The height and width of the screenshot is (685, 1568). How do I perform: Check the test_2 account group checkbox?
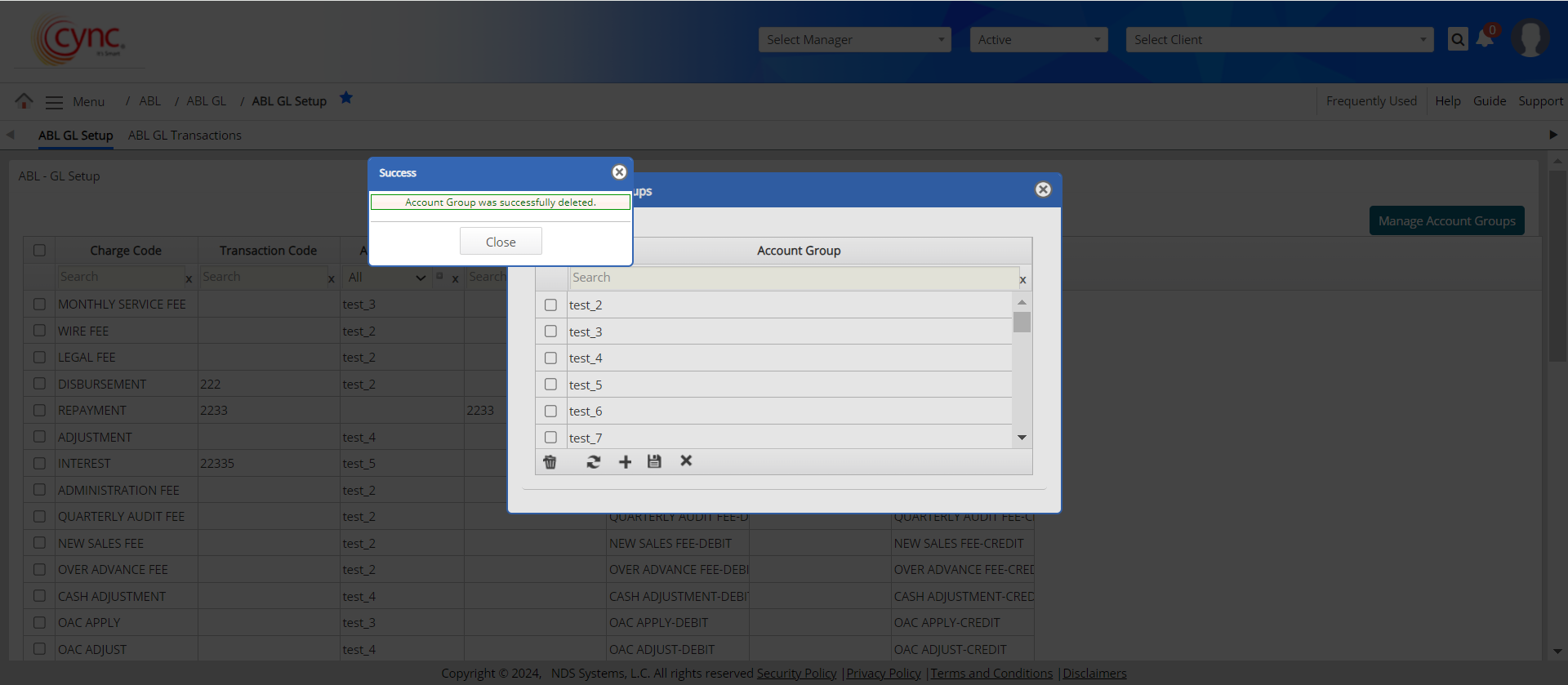[550, 305]
